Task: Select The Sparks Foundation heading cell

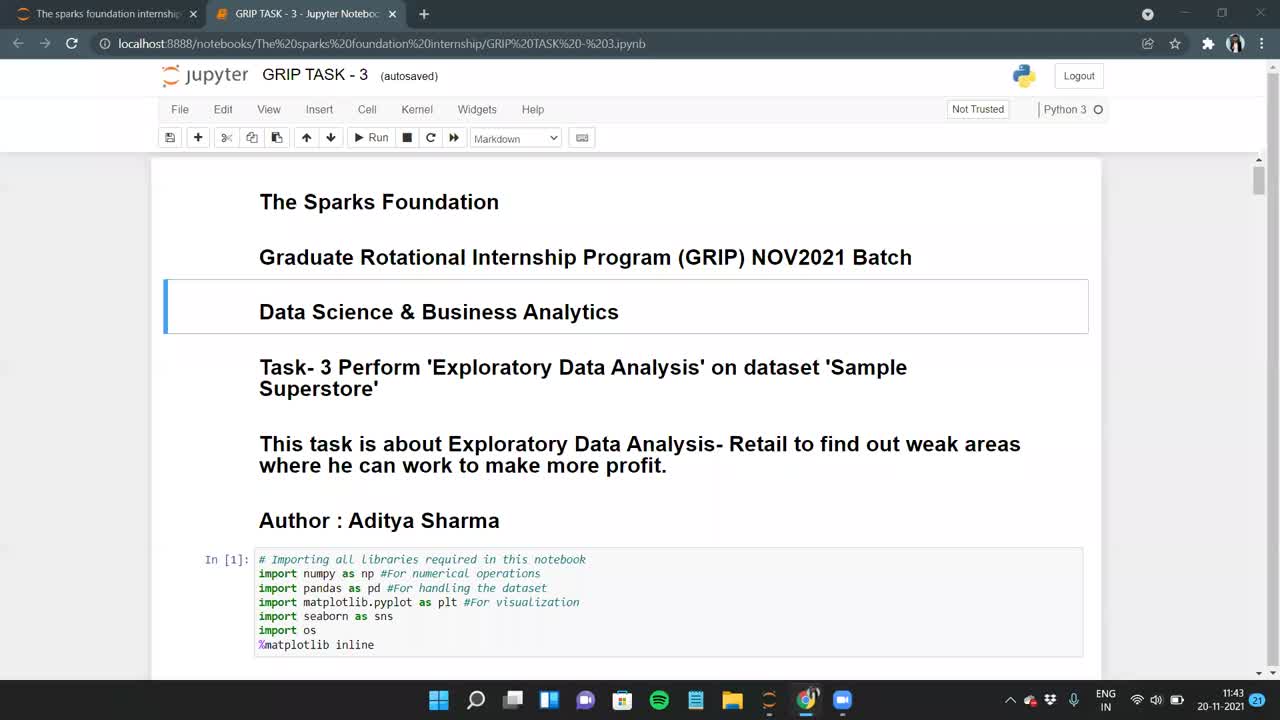Action: pos(379,202)
